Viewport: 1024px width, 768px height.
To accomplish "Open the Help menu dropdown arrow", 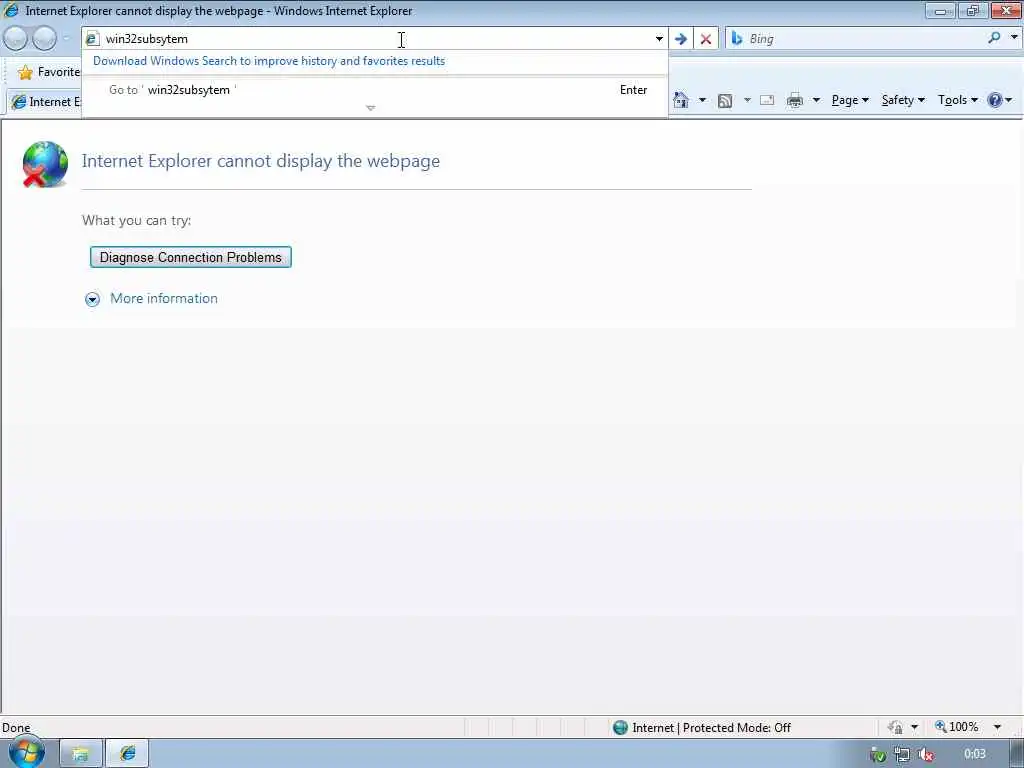I will 1008,100.
